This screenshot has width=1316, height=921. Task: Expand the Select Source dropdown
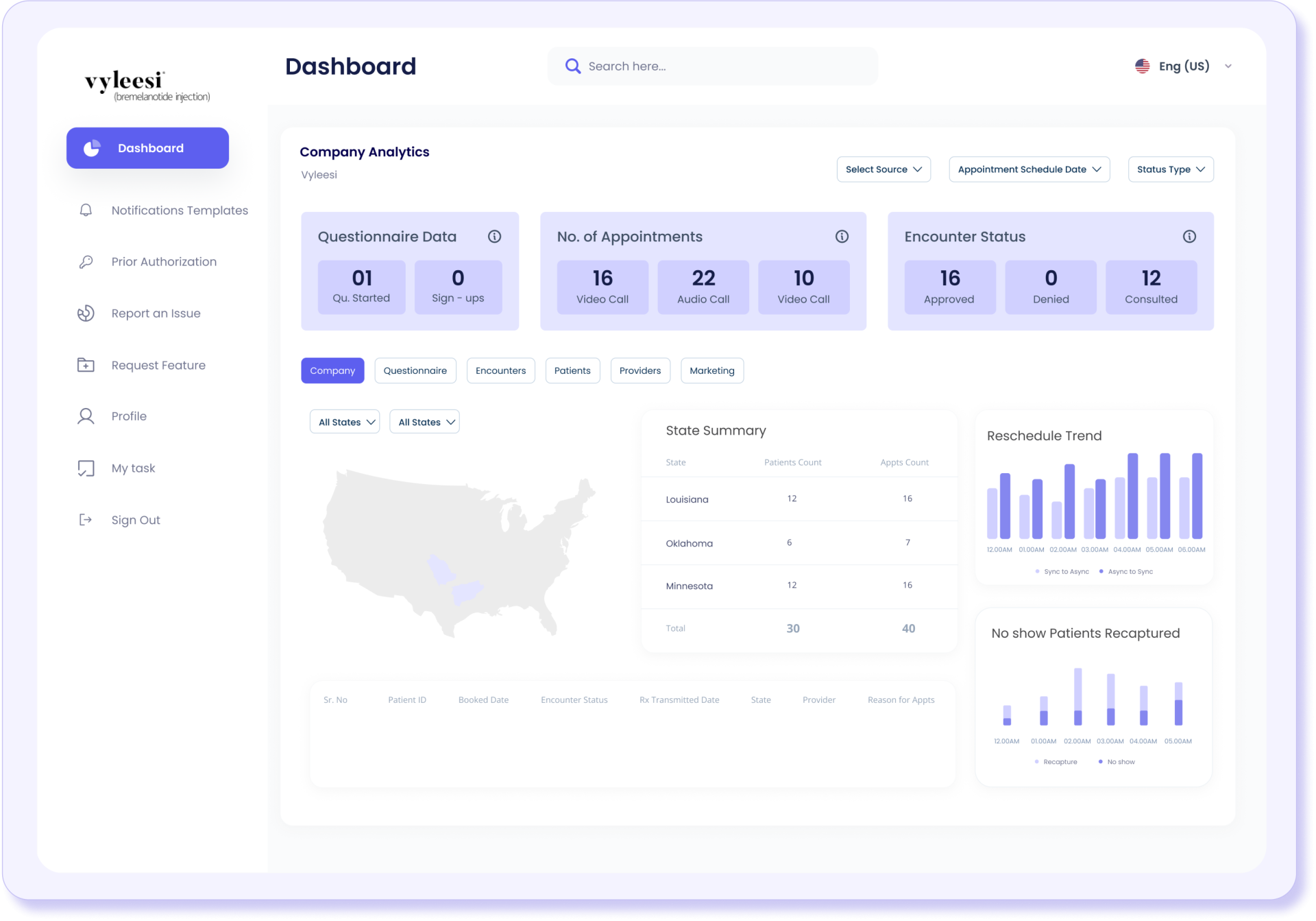coord(883,169)
